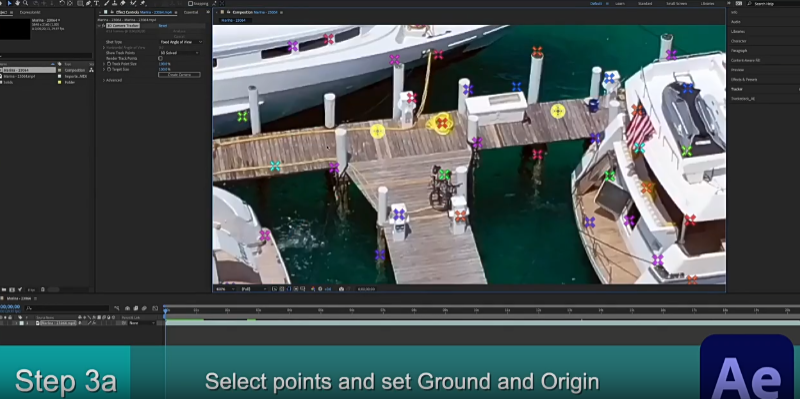
Task: Switch to the Standard workspace
Action: click(645, 4)
